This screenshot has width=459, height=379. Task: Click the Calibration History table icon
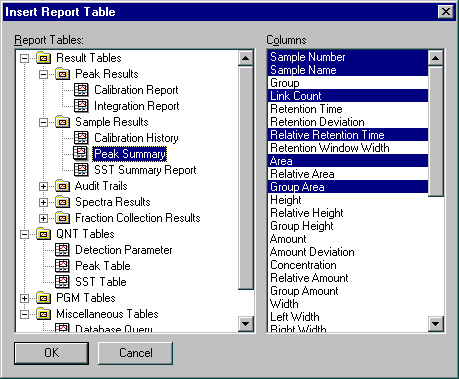(x=81, y=138)
